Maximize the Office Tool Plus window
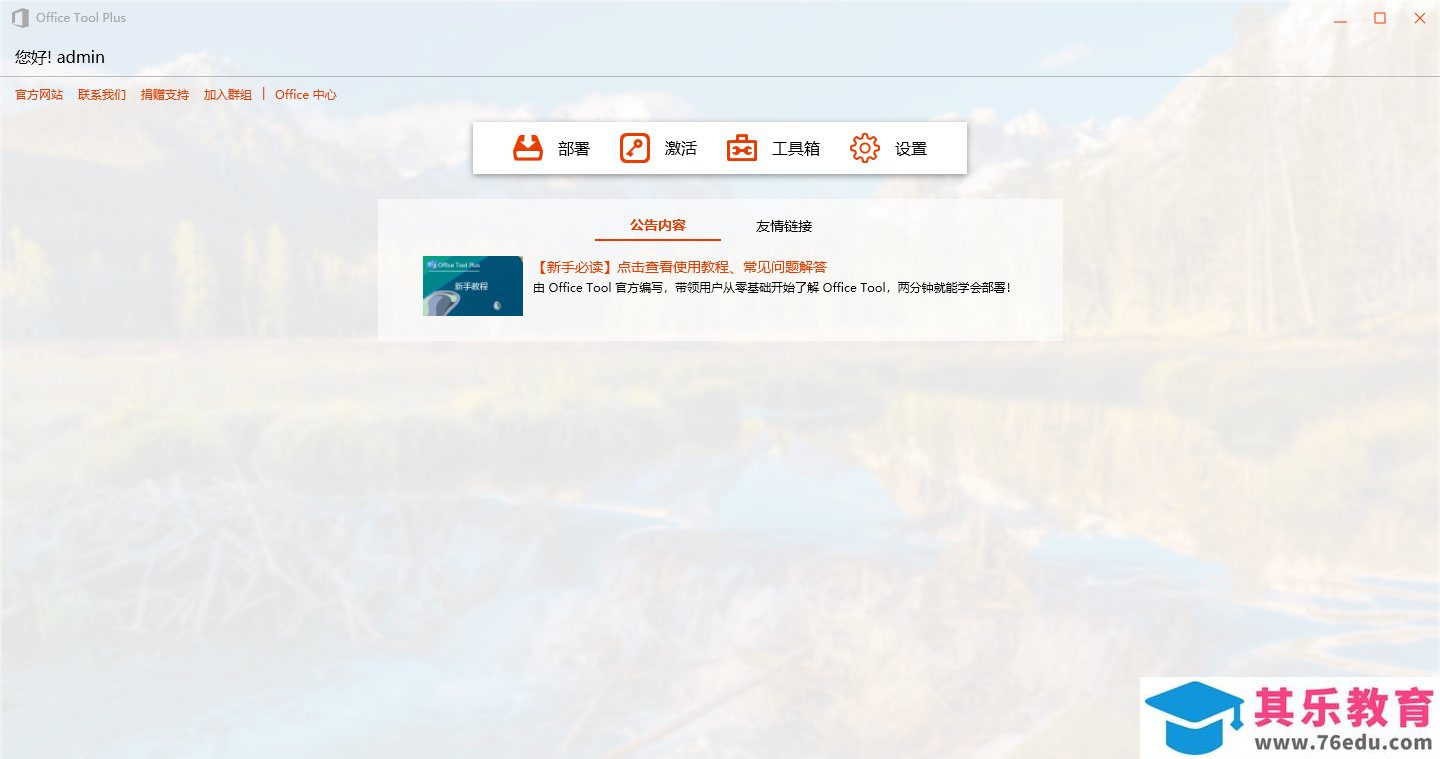 (x=1380, y=18)
